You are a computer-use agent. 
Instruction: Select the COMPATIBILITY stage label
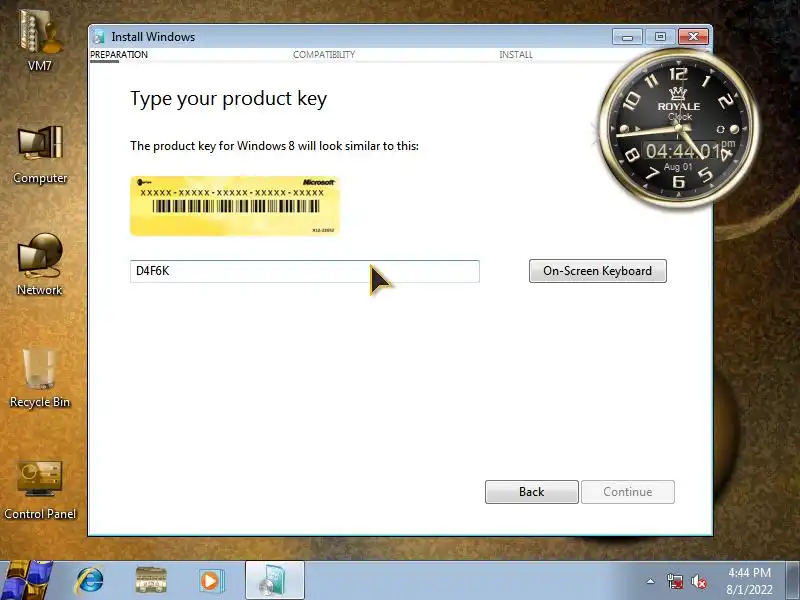[323, 55]
